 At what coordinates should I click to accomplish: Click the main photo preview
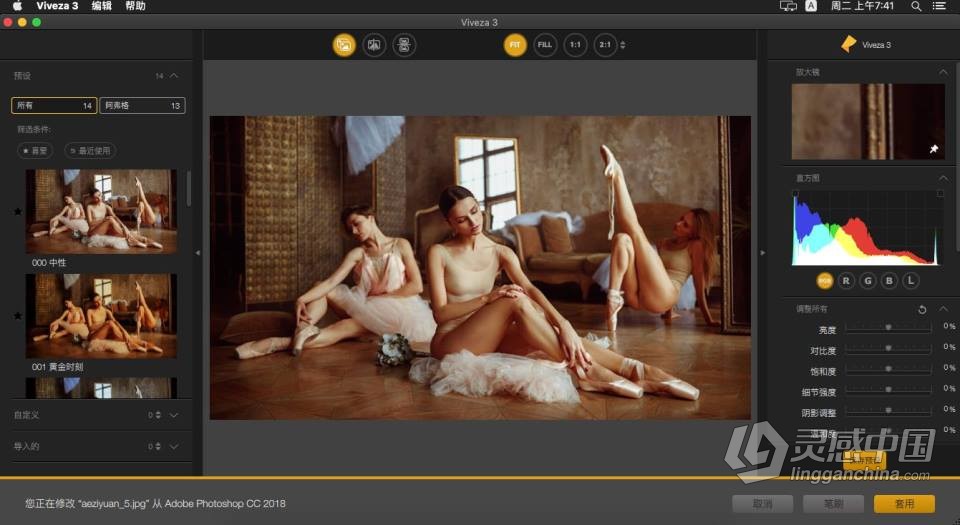[480, 268]
